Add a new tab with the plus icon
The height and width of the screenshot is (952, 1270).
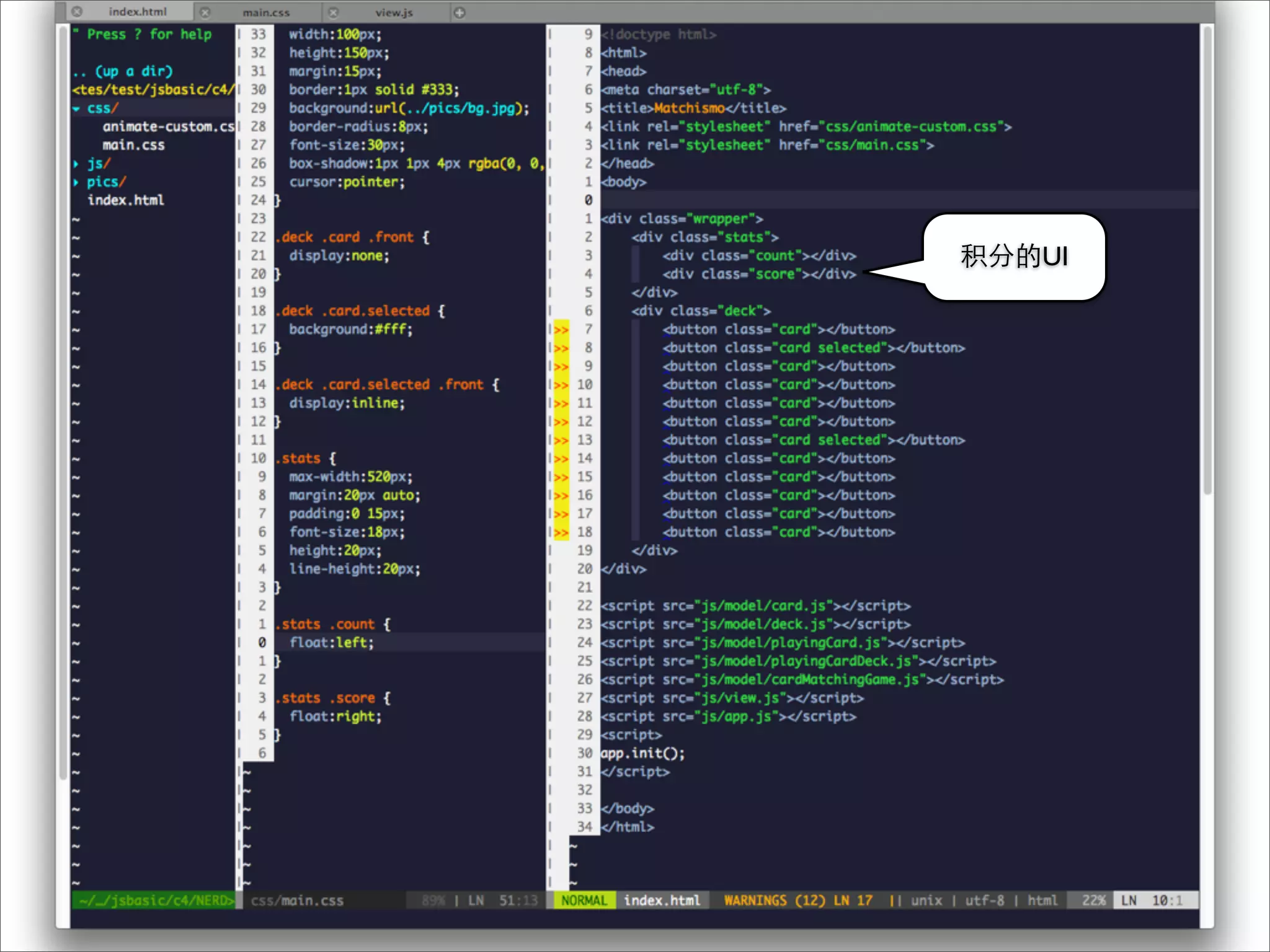point(460,12)
